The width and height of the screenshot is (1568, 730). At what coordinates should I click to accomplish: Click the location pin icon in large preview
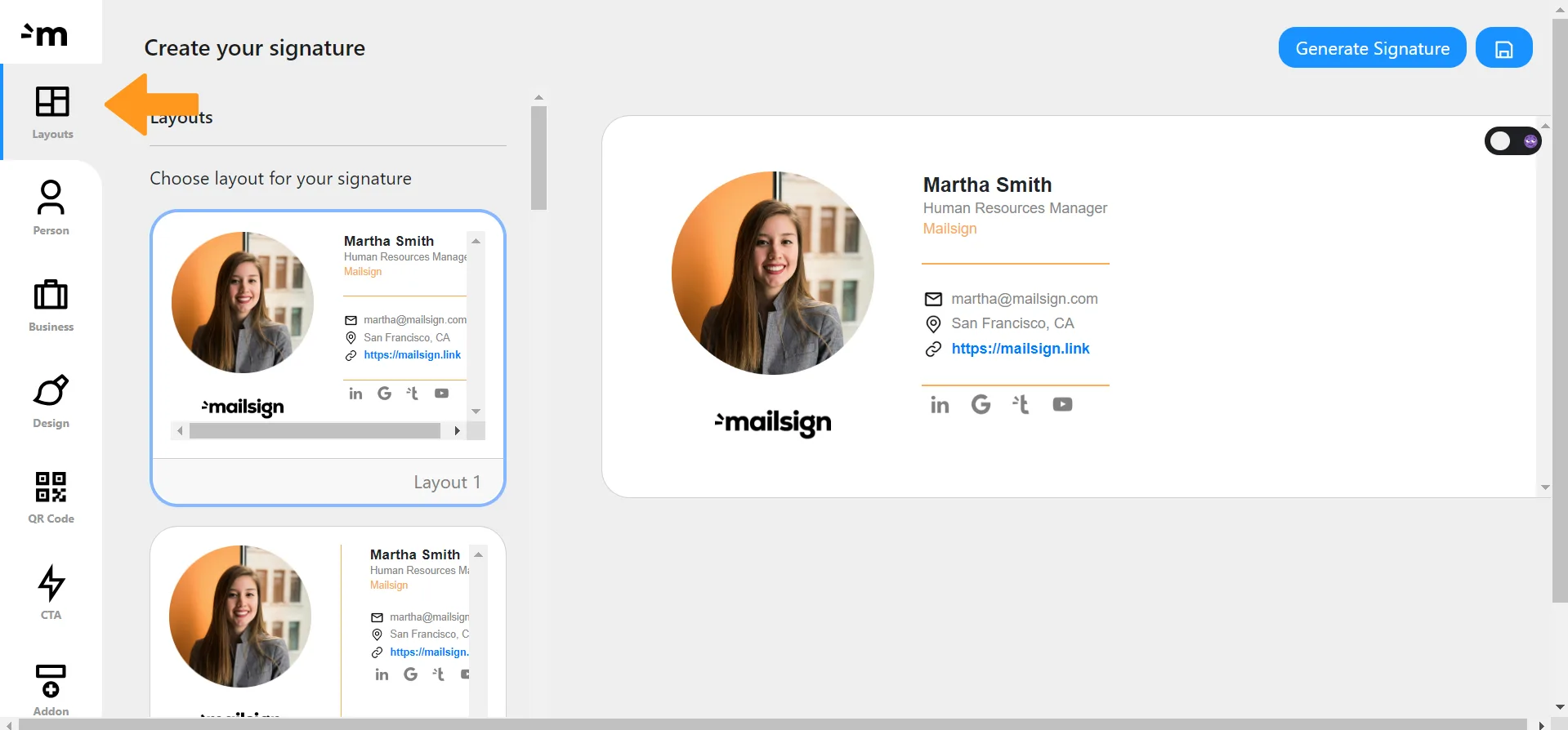click(933, 324)
